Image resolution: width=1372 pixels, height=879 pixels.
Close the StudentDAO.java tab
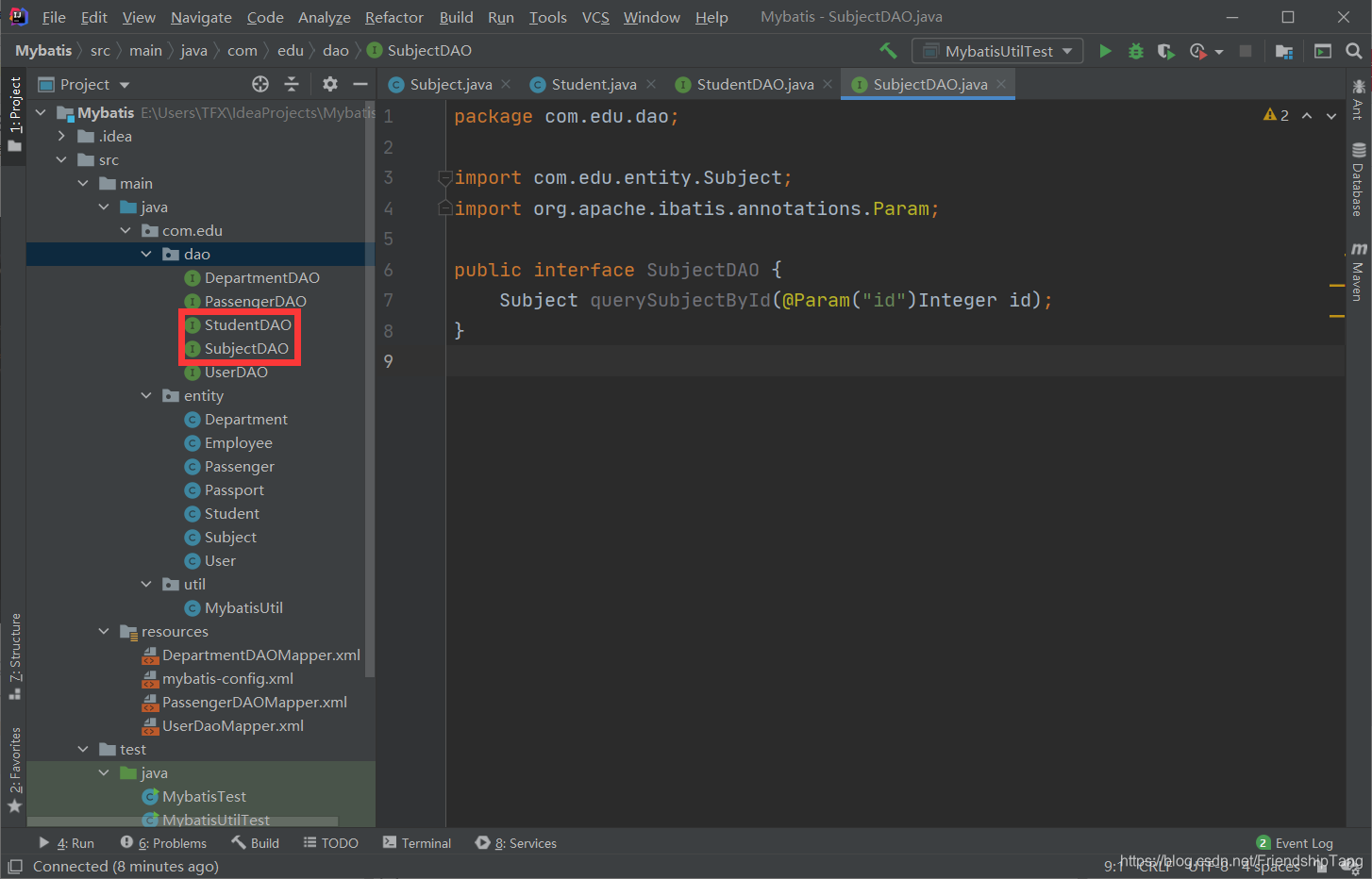pyautogui.click(x=828, y=84)
